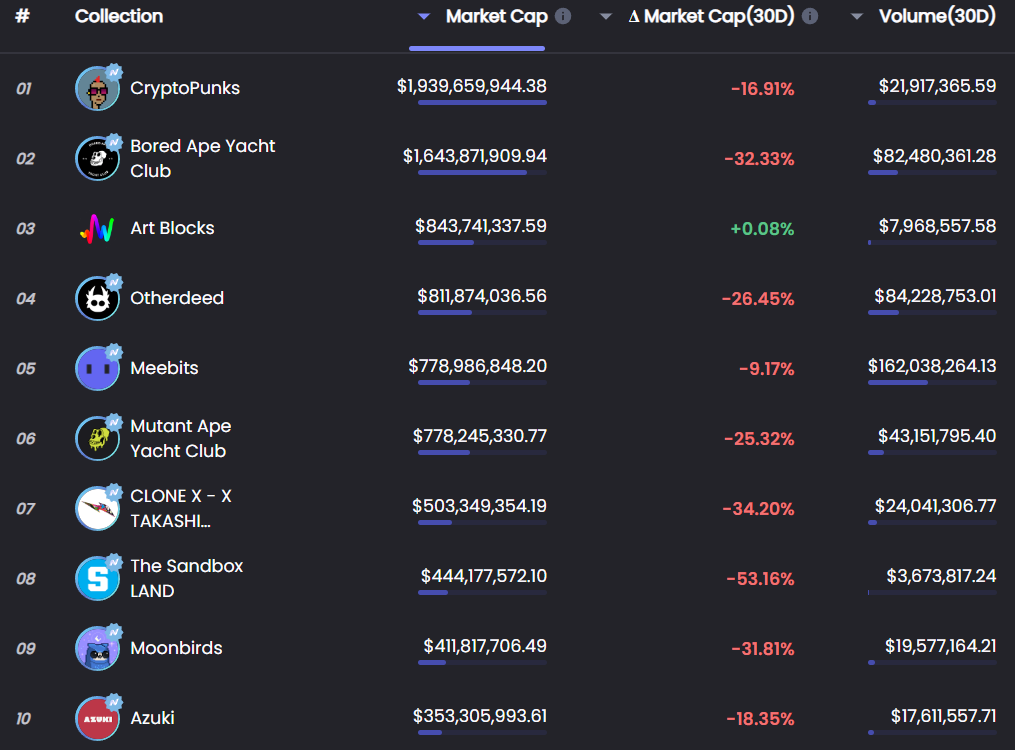Viewport: 1015px width, 750px height.
Task: Click market cap value $444,177,572.10
Action: (484, 575)
